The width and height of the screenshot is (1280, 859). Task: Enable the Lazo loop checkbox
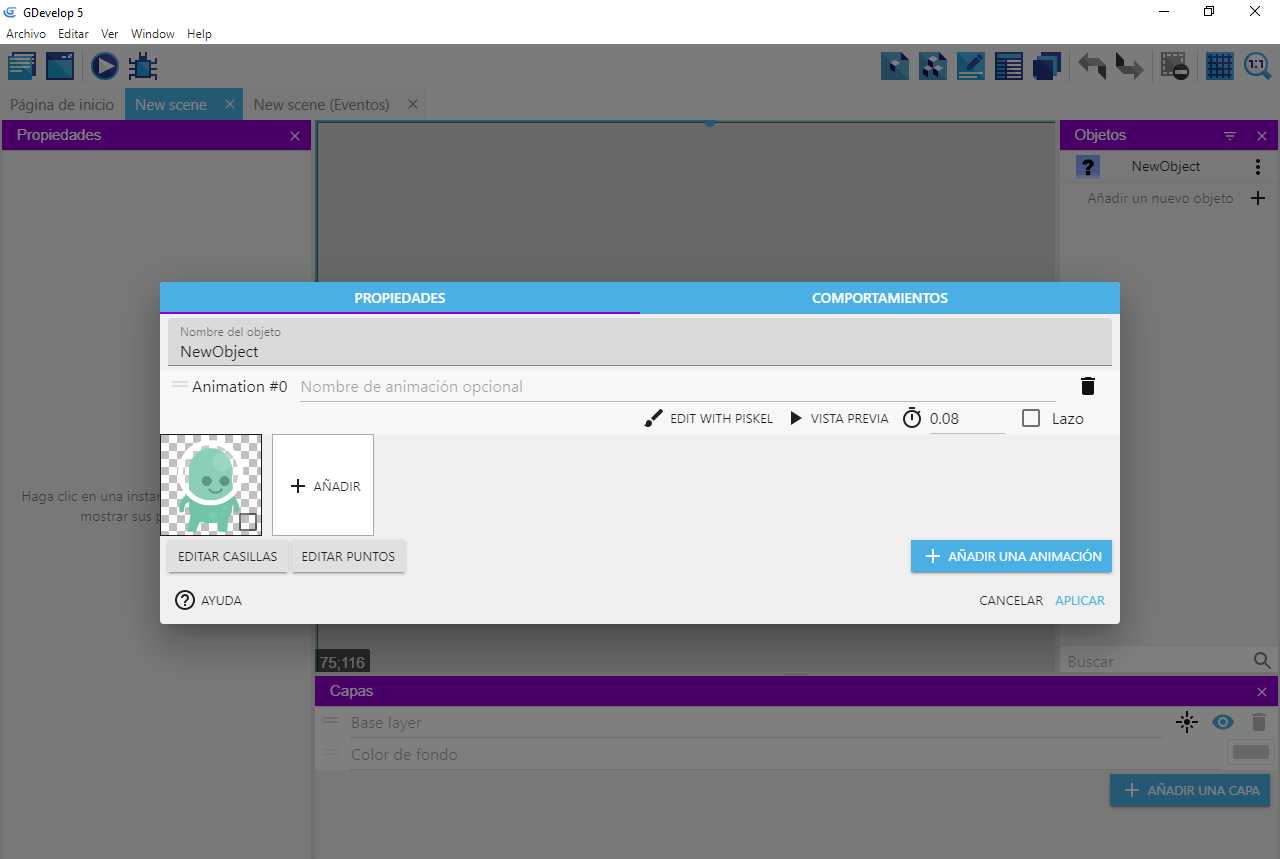coord(1031,418)
